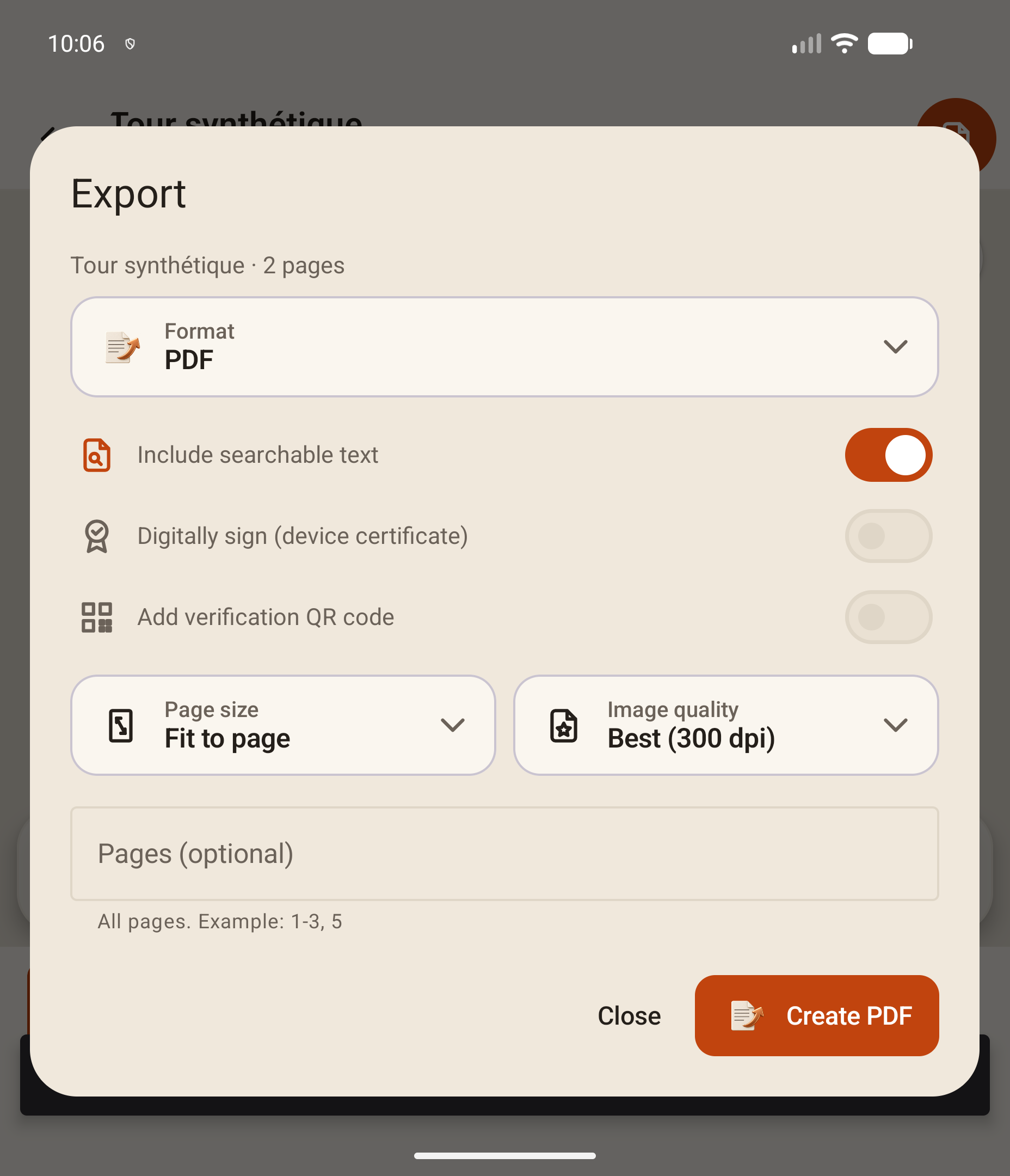Tap the shield icon beside the clock
1010x1176 pixels.
tap(130, 44)
